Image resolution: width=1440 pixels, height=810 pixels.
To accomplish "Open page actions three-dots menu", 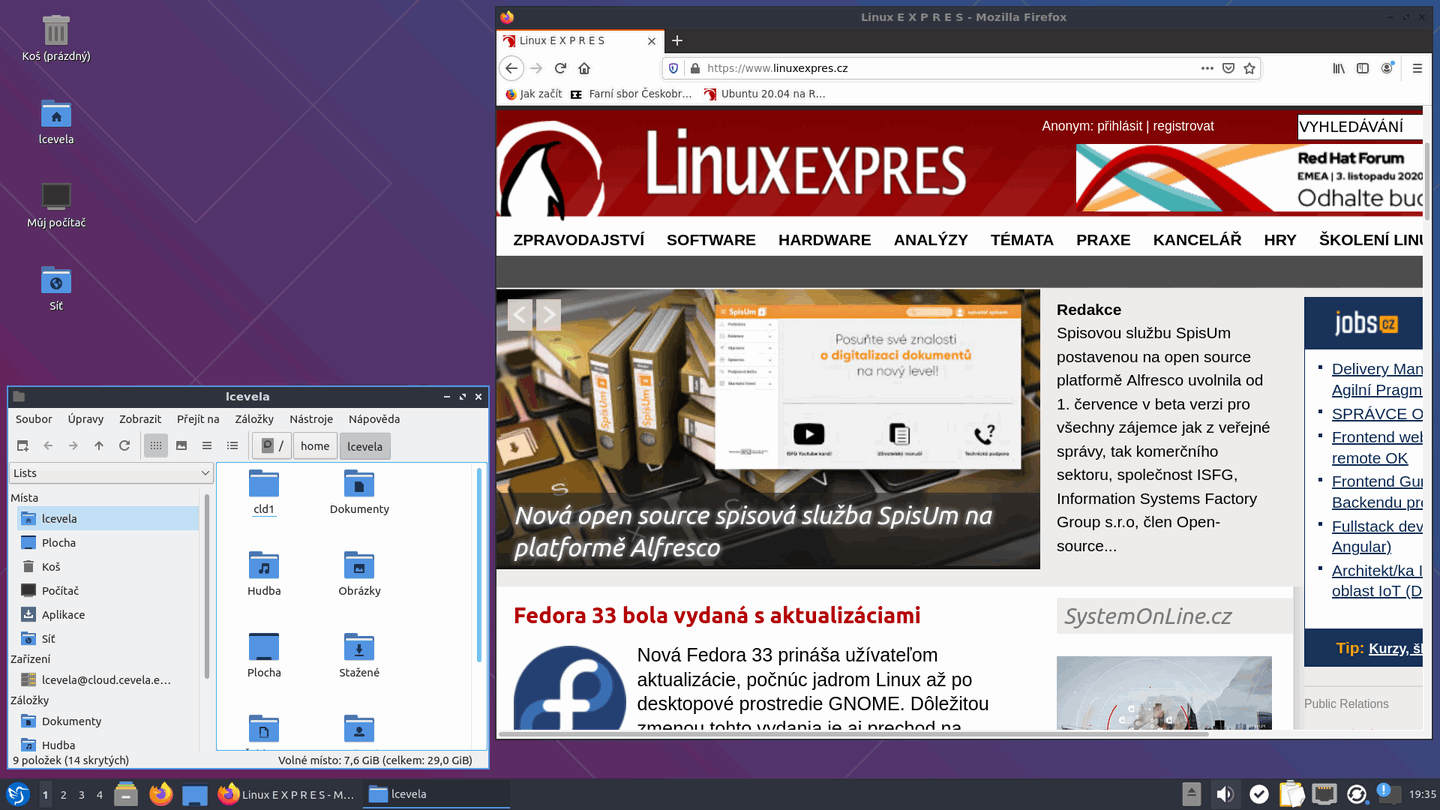I will [x=1207, y=68].
